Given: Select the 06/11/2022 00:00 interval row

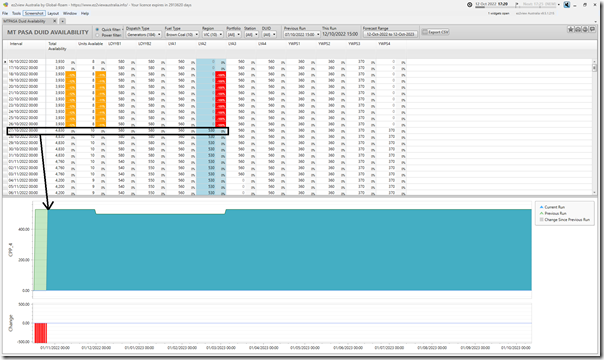Looking at the screenshot, I should coord(204,193).
